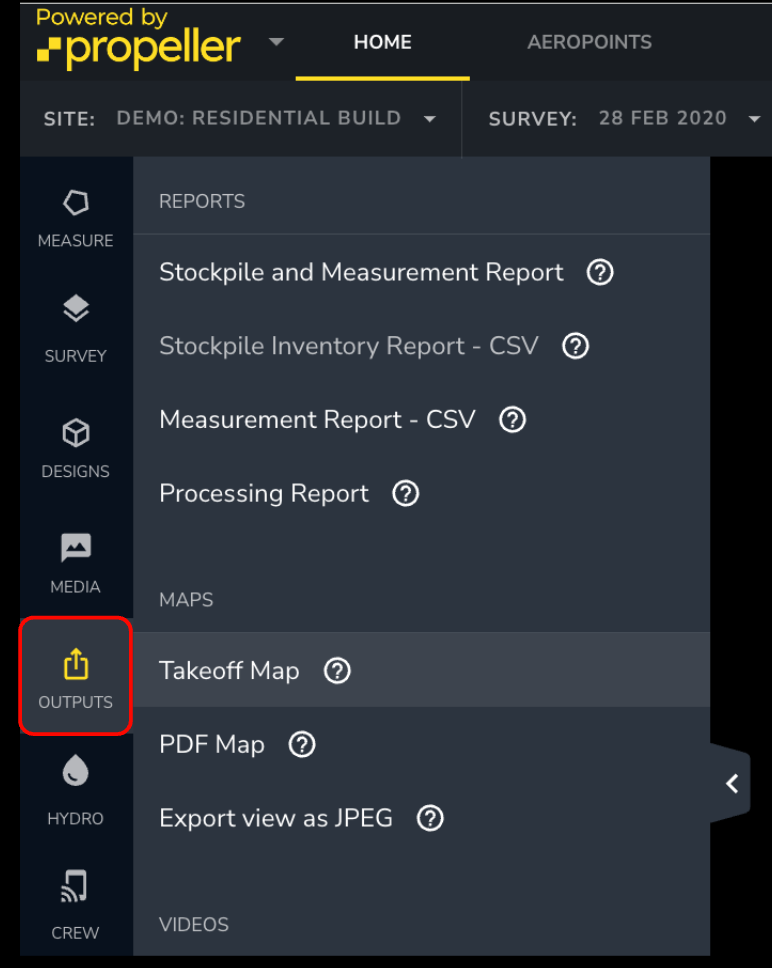Switch to the Aeropoints tab
The width and height of the screenshot is (772, 968).
[x=589, y=42]
